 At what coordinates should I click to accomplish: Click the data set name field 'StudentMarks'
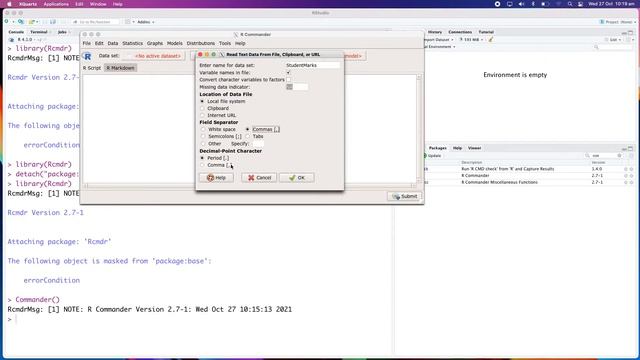[312, 65]
